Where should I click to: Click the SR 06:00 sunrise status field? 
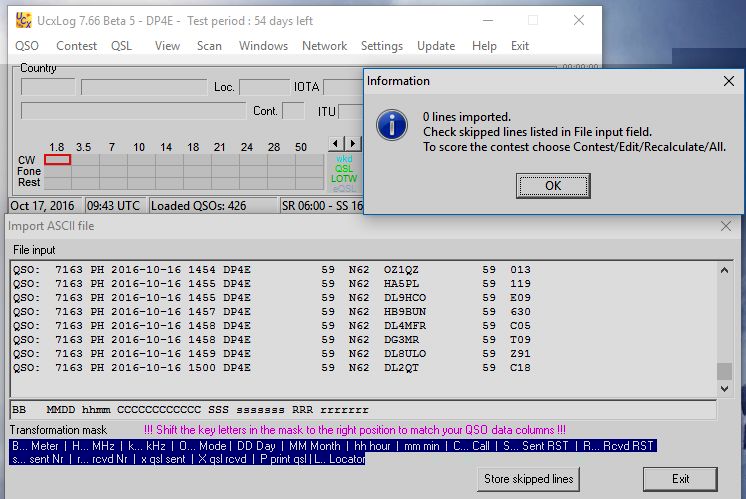322,205
